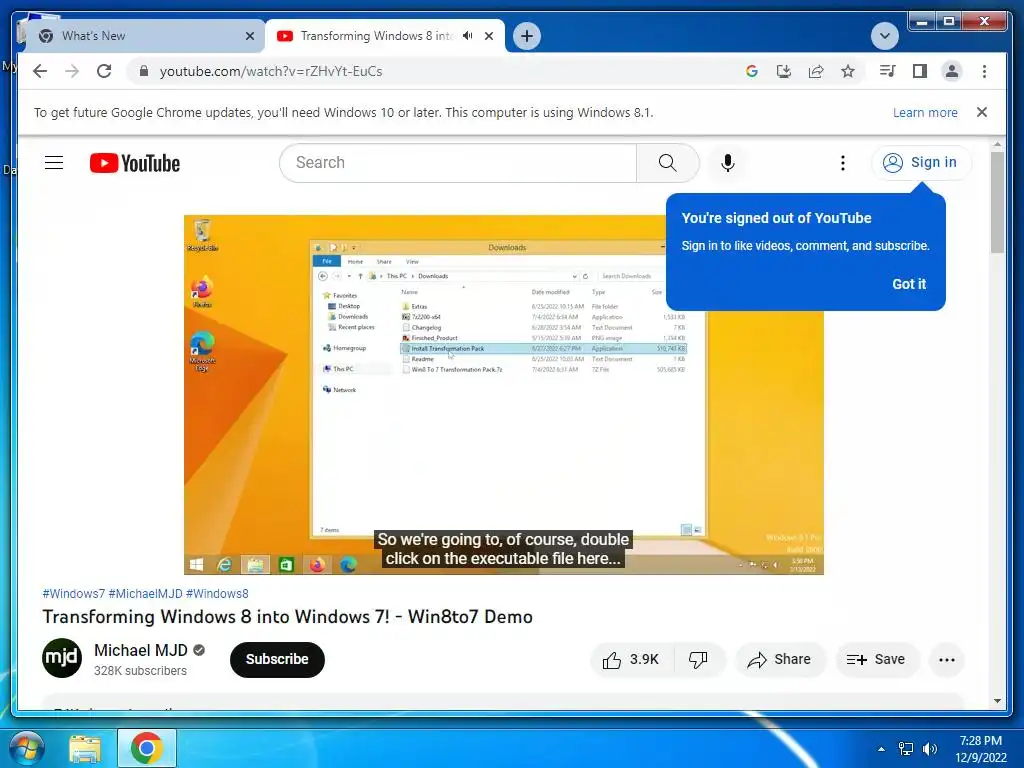Go to YouTube home via logo

click(x=135, y=163)
